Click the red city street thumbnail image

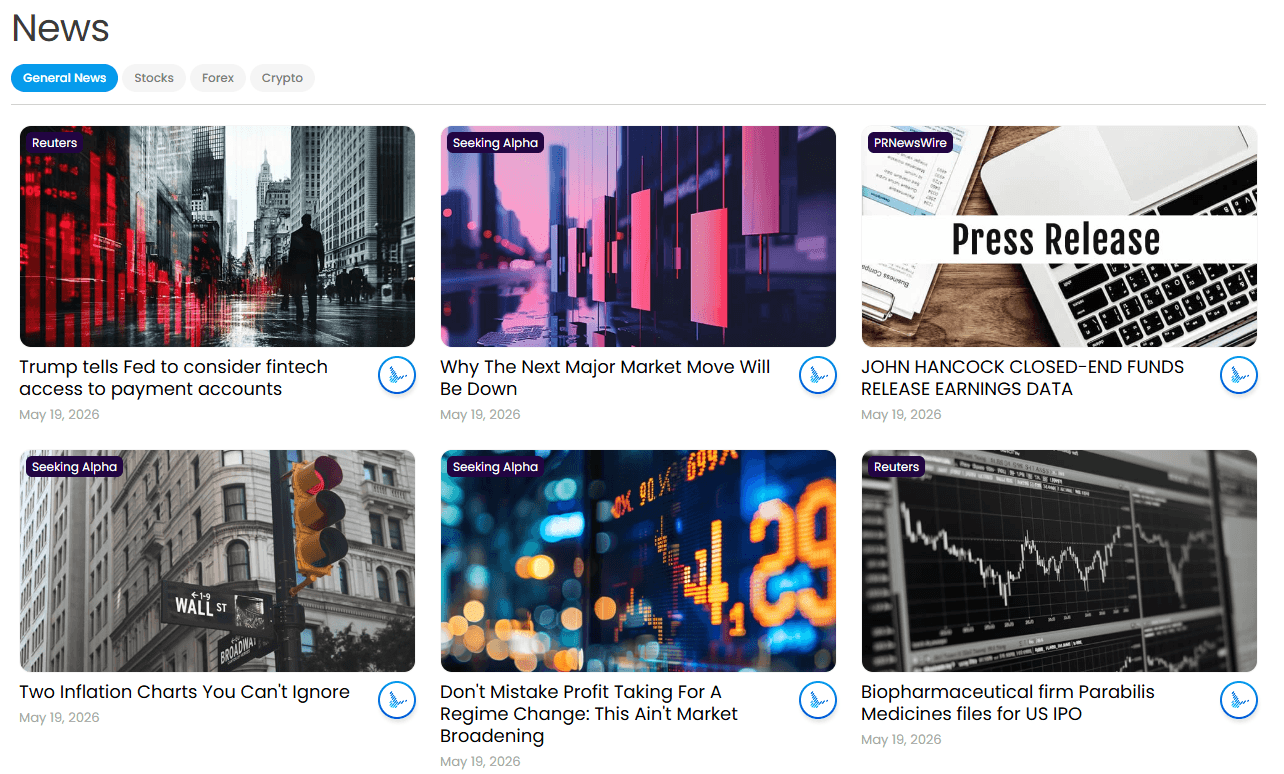pos(217,237)
